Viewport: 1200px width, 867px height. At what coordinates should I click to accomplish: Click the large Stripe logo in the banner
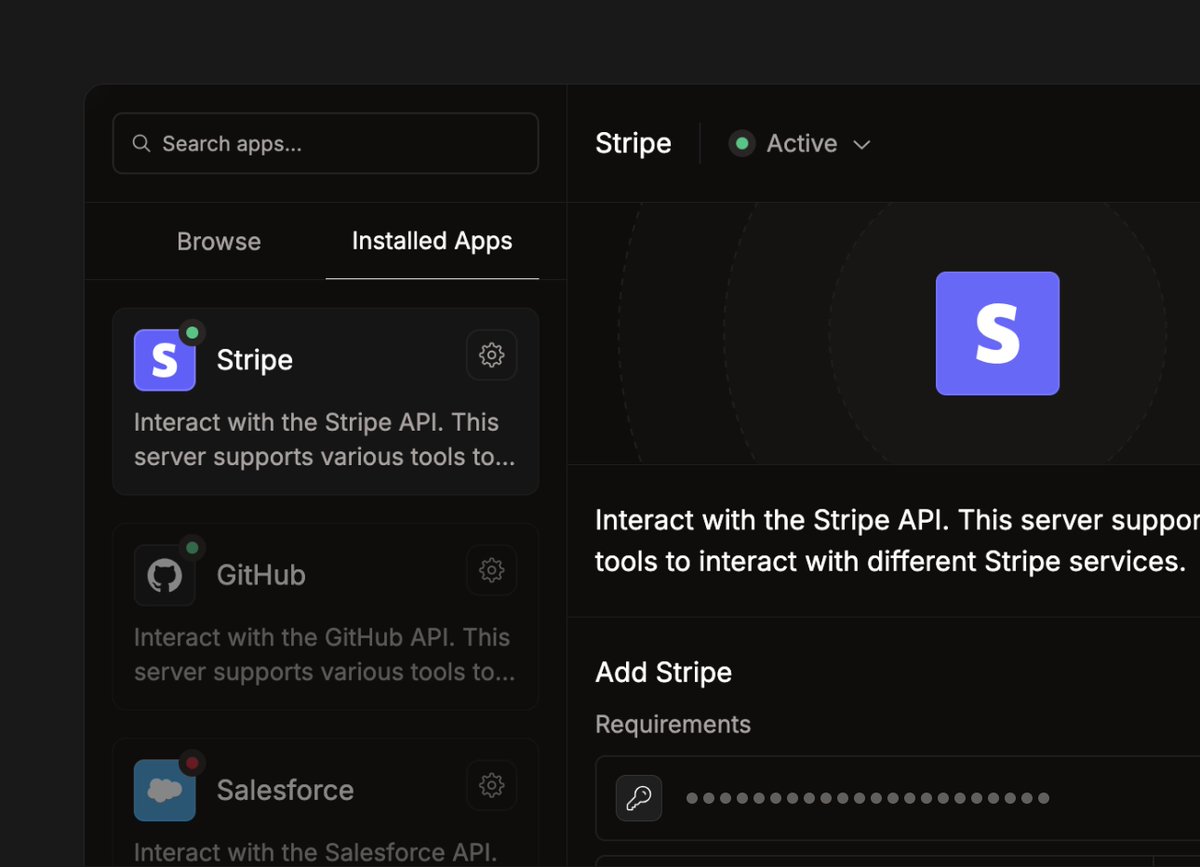(997, 333)
